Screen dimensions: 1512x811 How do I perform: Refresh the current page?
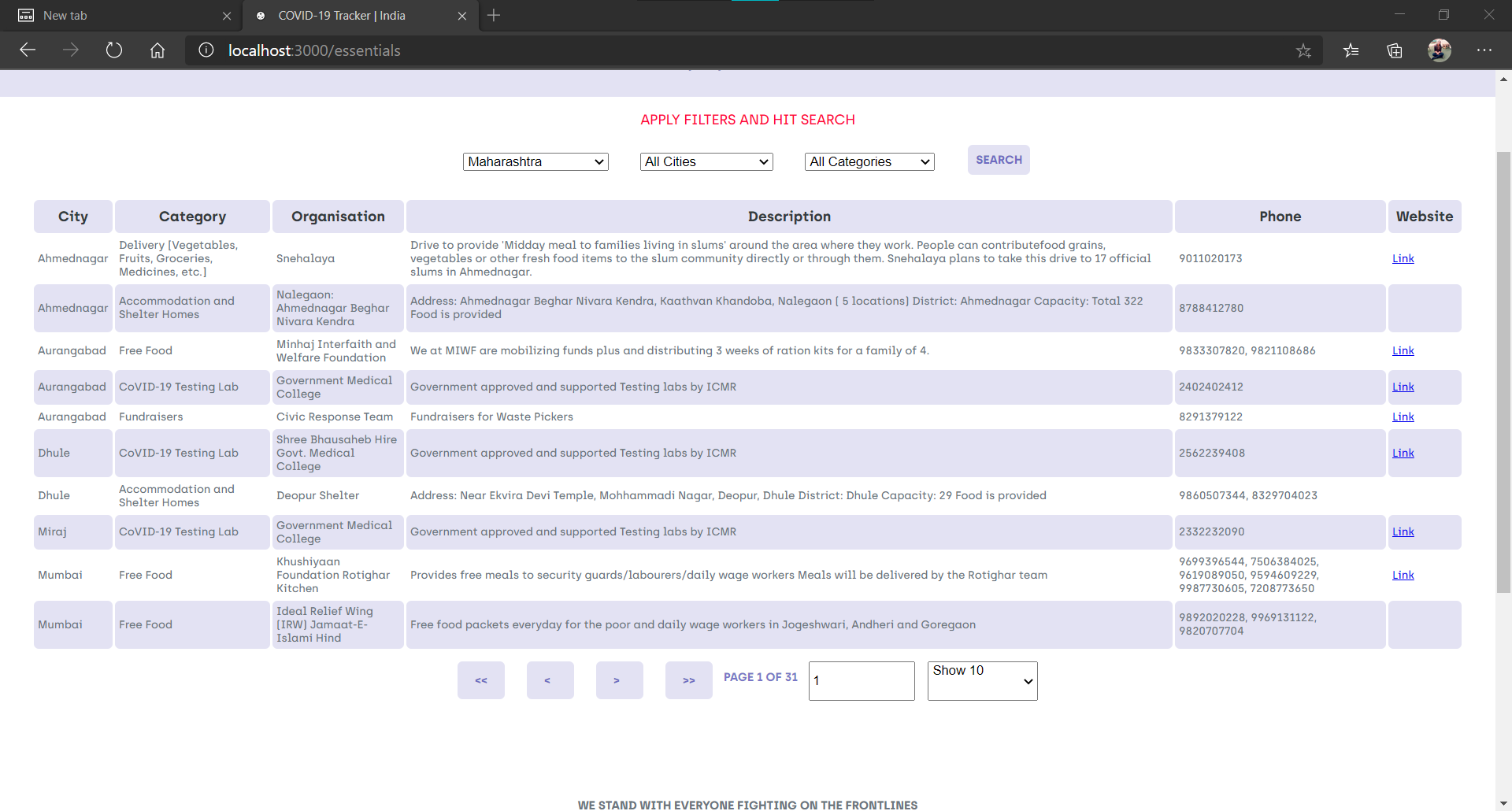tap(114, 50)
